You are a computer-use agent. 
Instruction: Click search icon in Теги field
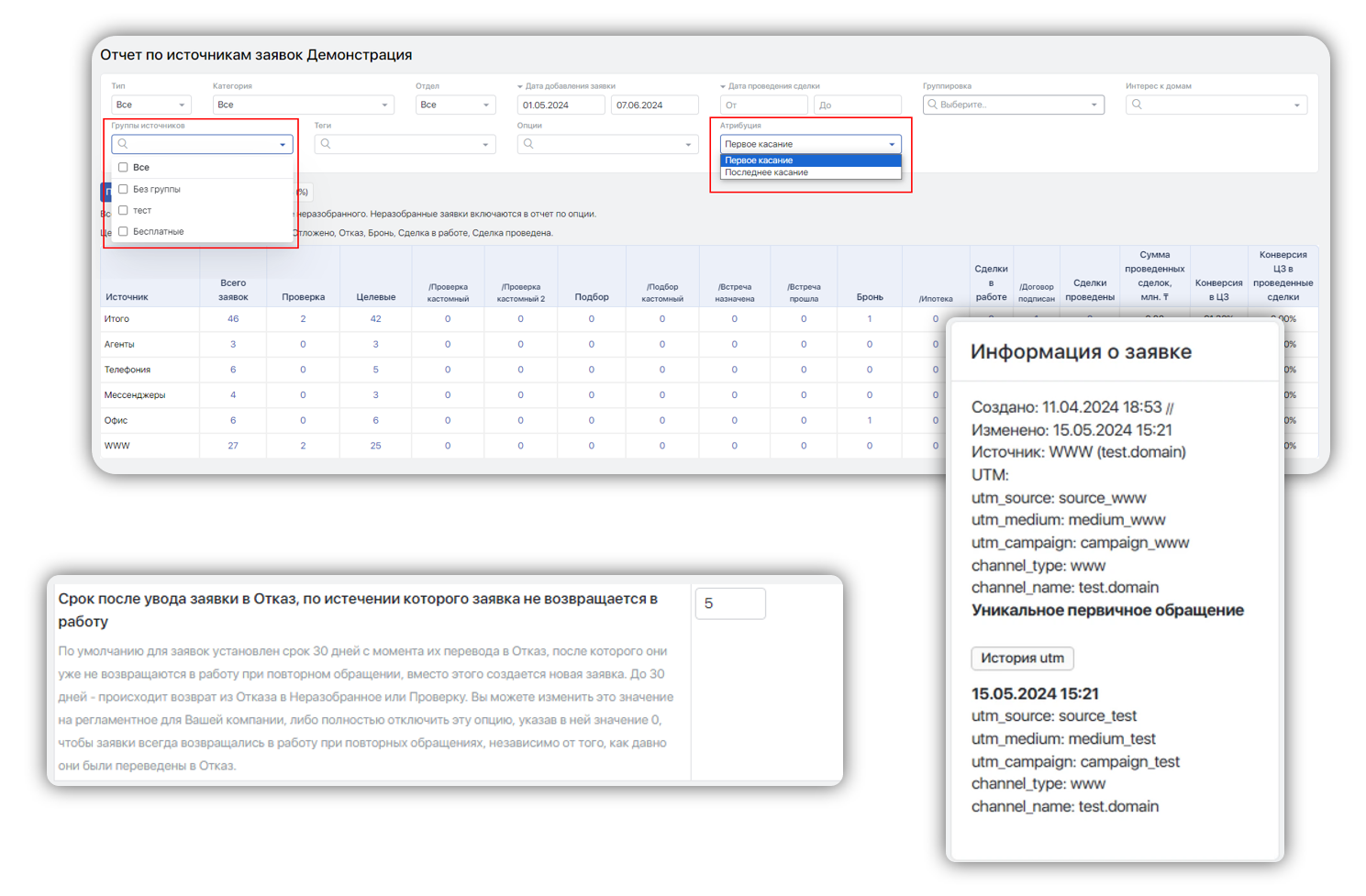[326, 144]
